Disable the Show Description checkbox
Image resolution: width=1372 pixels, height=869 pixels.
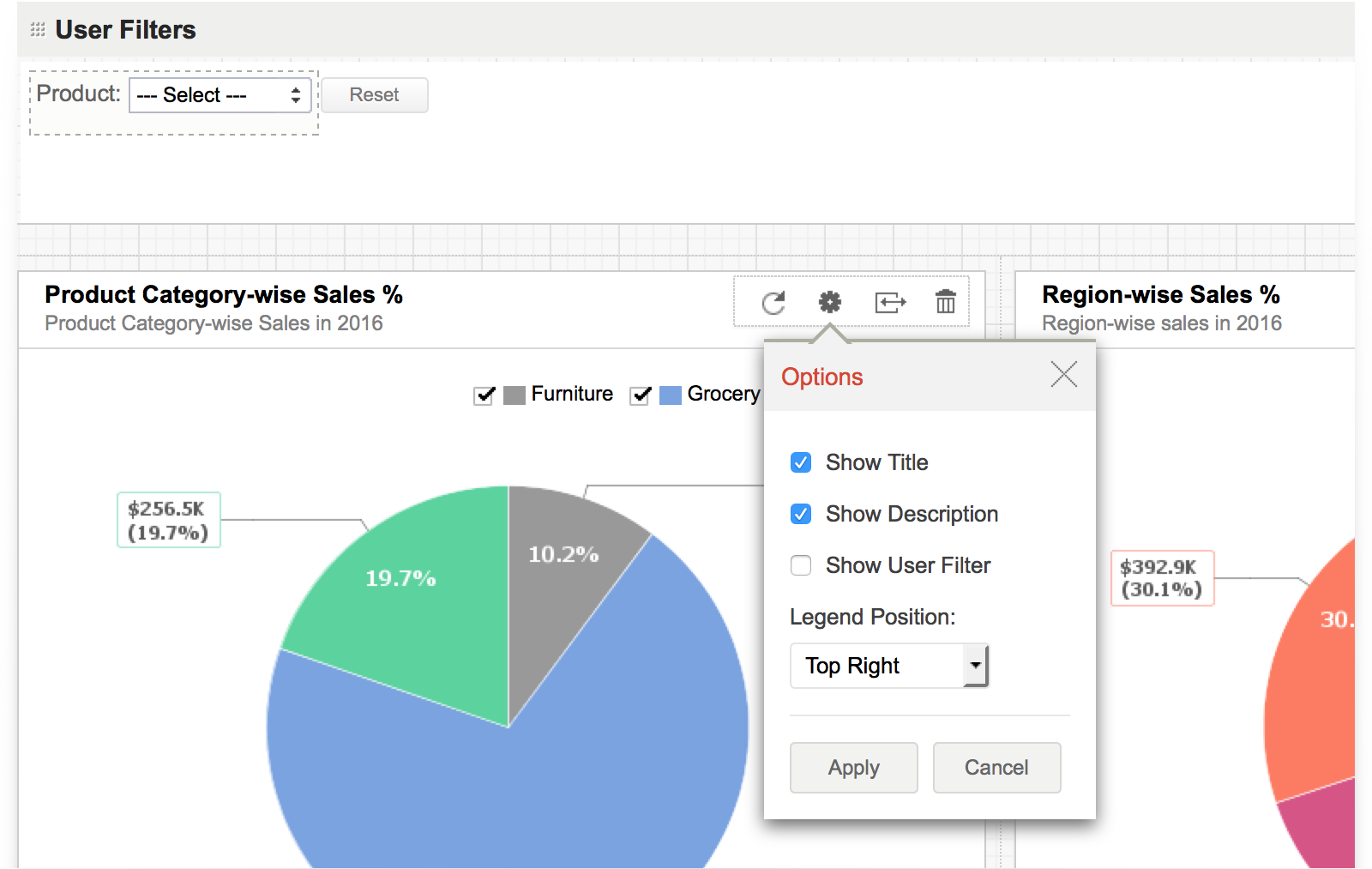click(801, 515)
